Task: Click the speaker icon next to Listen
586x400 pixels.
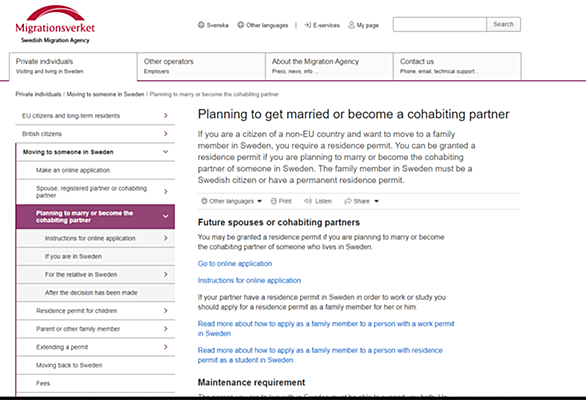Action: pos(308,201)
